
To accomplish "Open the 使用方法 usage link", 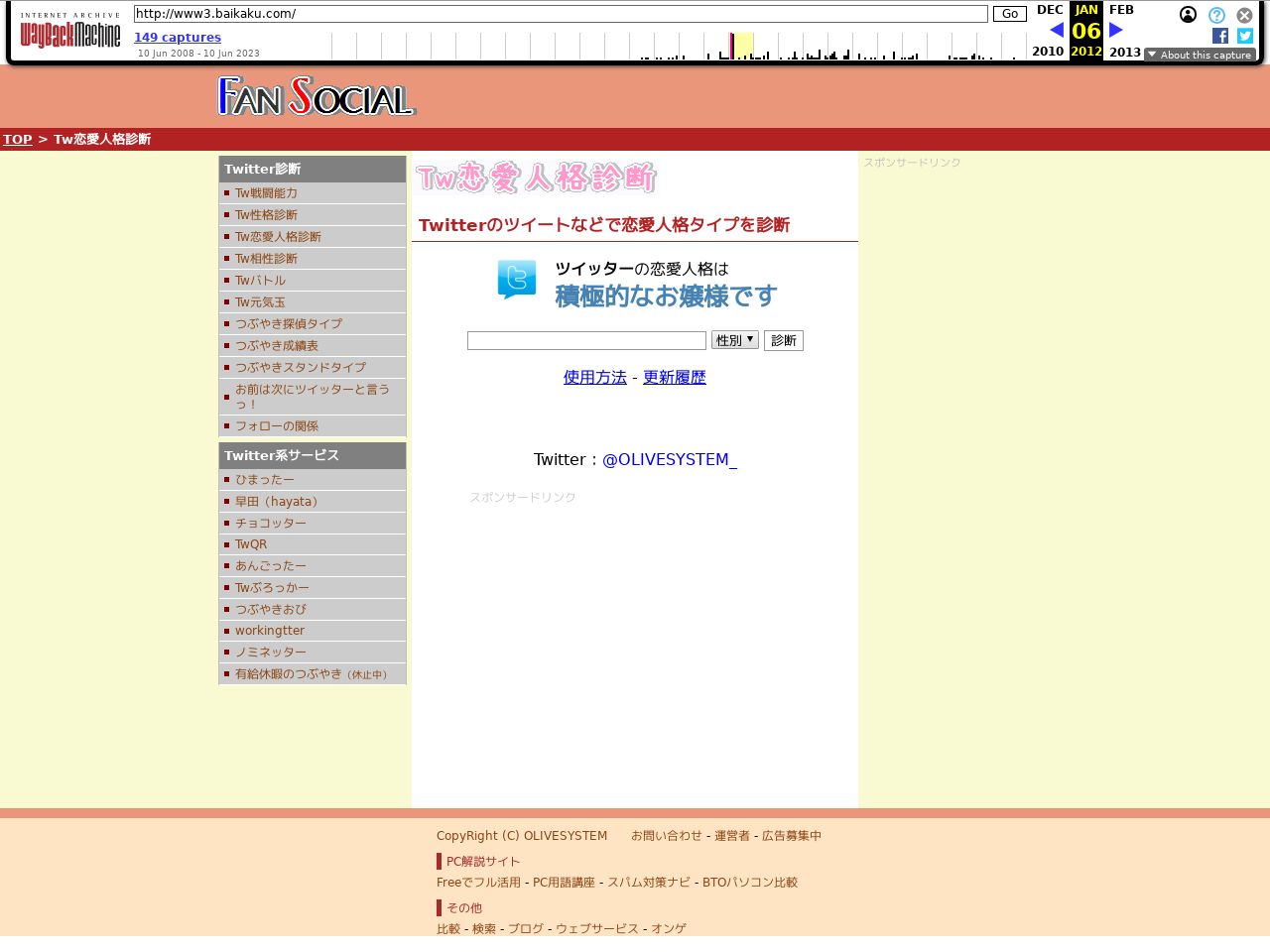I will click(594, 378).
